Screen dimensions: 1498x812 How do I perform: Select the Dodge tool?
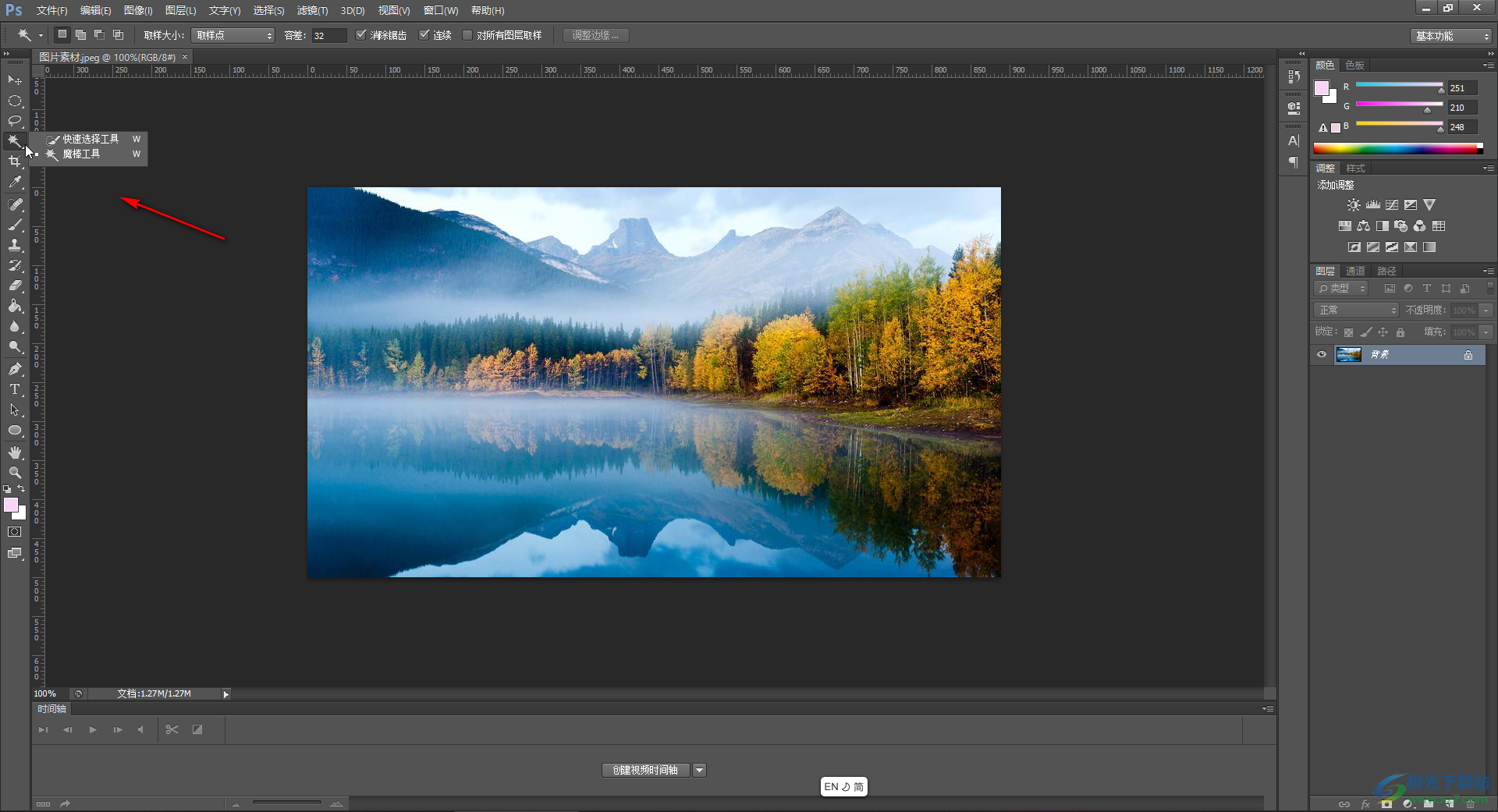pyautogui.click(x=15, y=347)
